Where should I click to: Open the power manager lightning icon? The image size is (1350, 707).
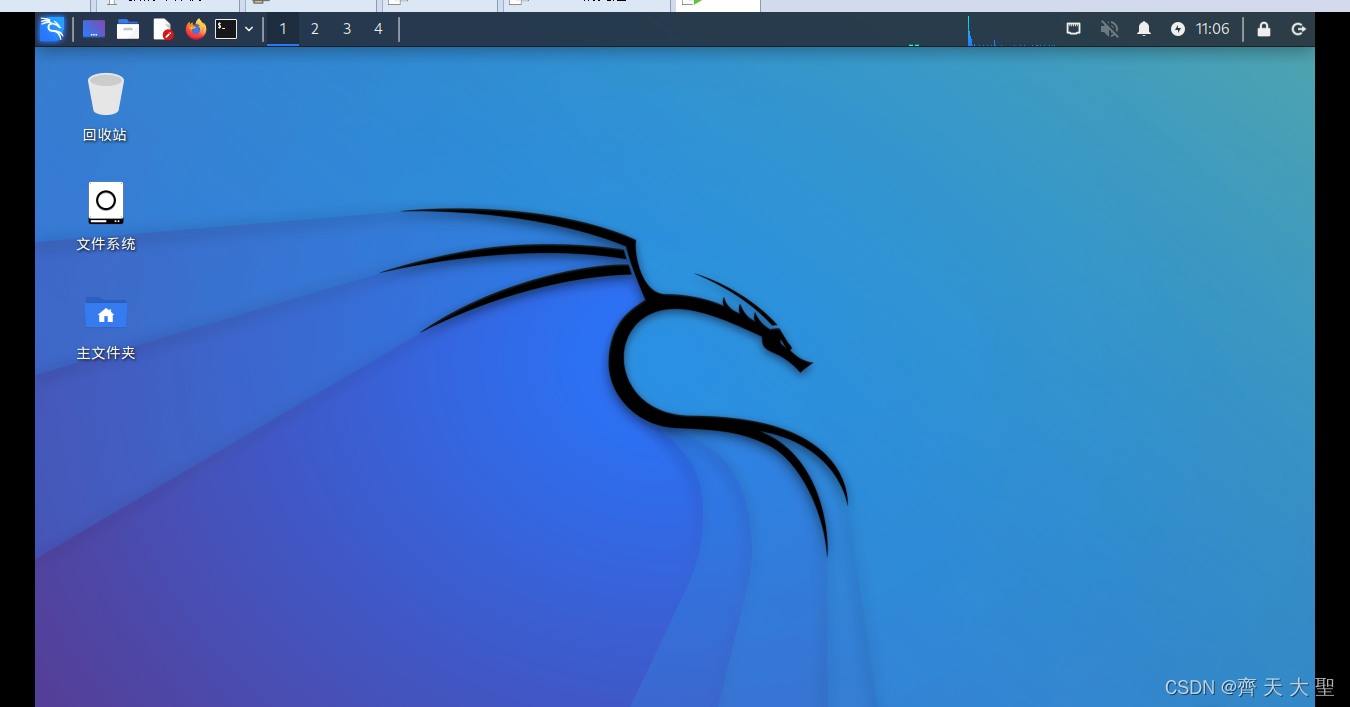point(1178,29)
